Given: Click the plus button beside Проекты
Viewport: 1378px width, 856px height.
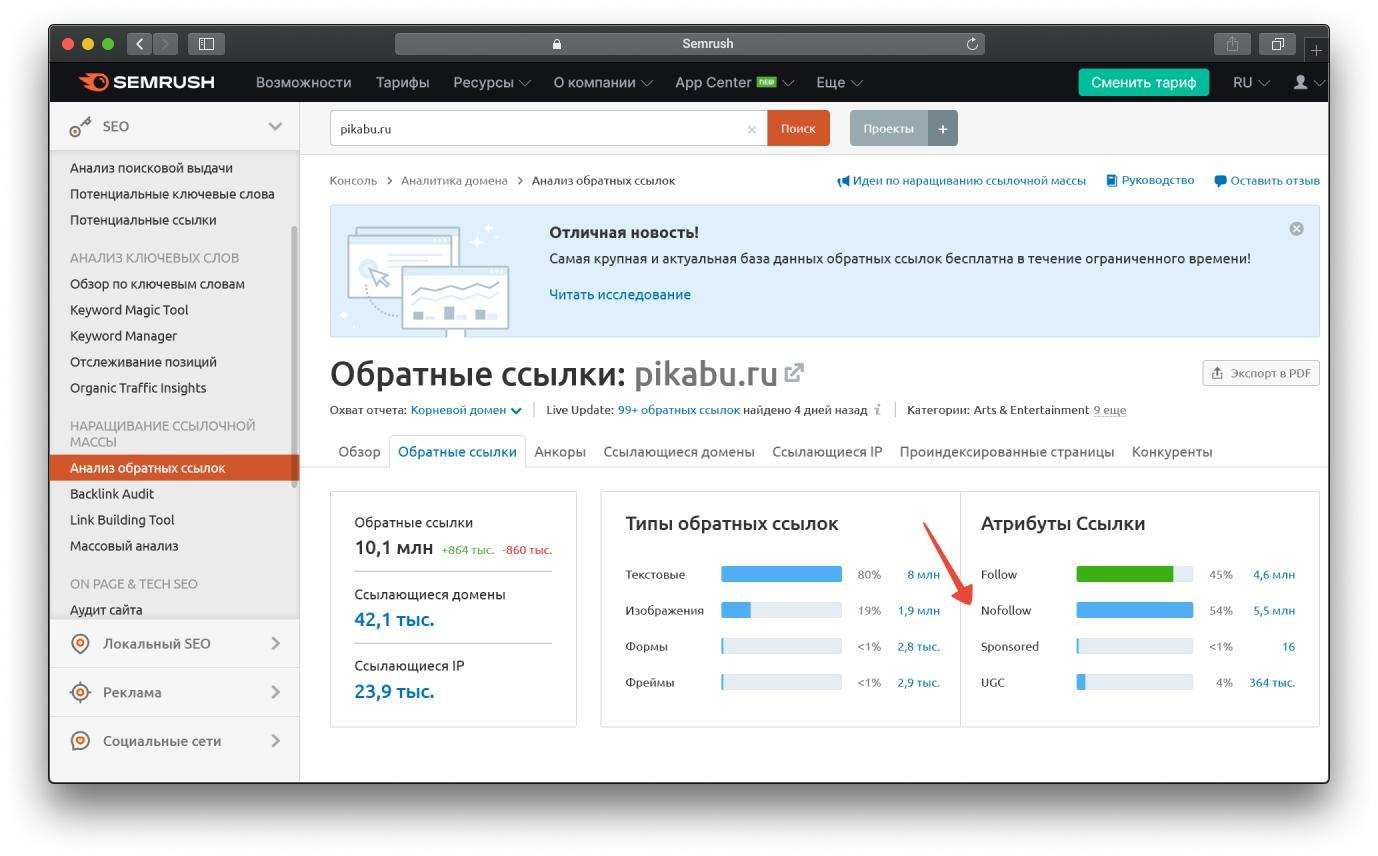Looking at the screenshot, I should (943, 128).
